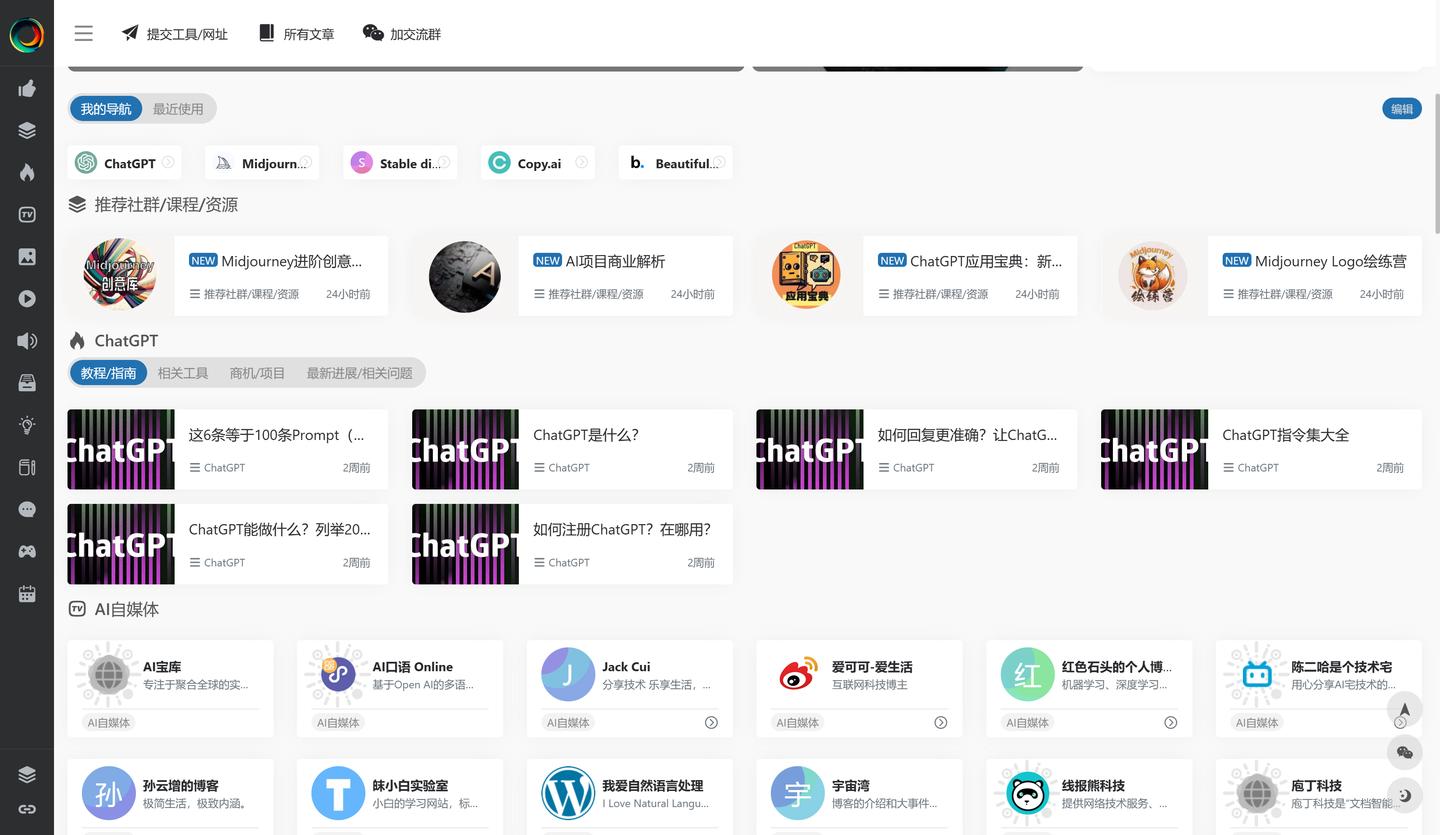This screenshot has width=1440, height=835.
Task: Select the flame (hot) icon in the sidebar
Action: (x=27, y=171)
